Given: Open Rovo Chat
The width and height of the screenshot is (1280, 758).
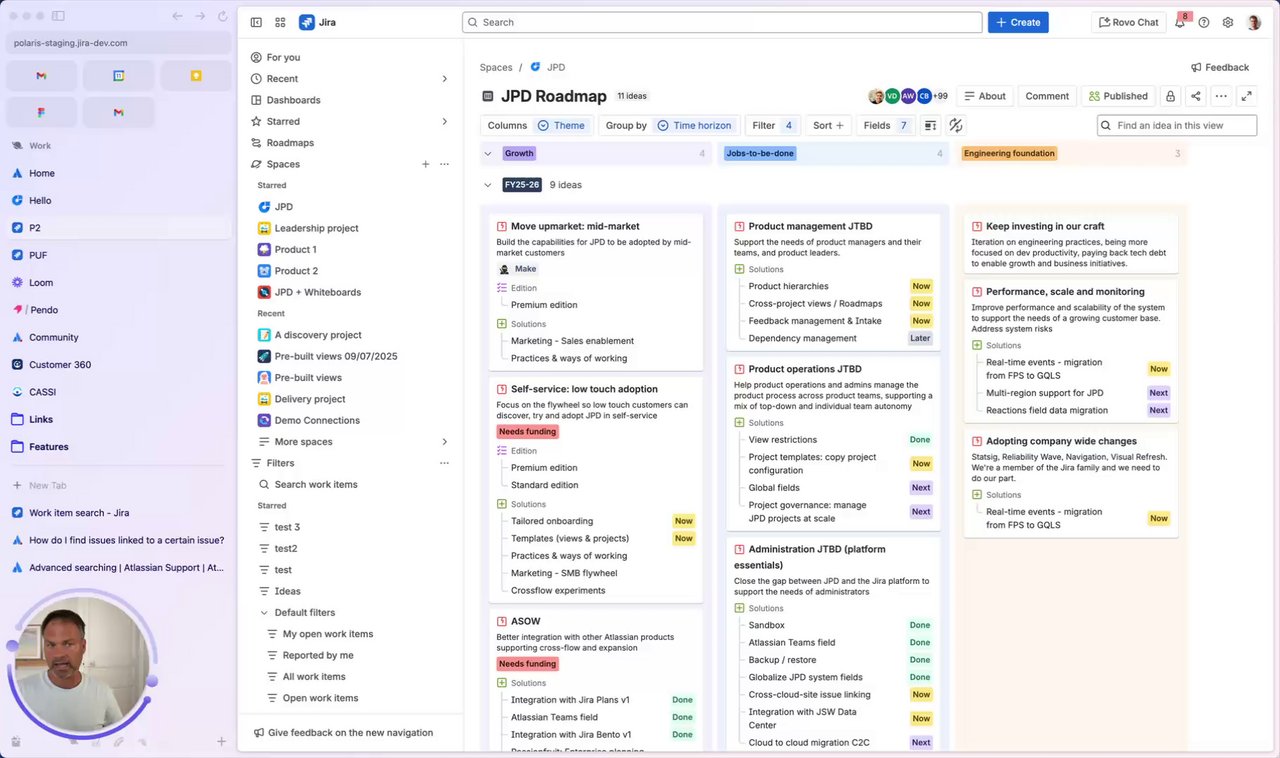Looking at the screenshot, I should [x=1127, y=22].
